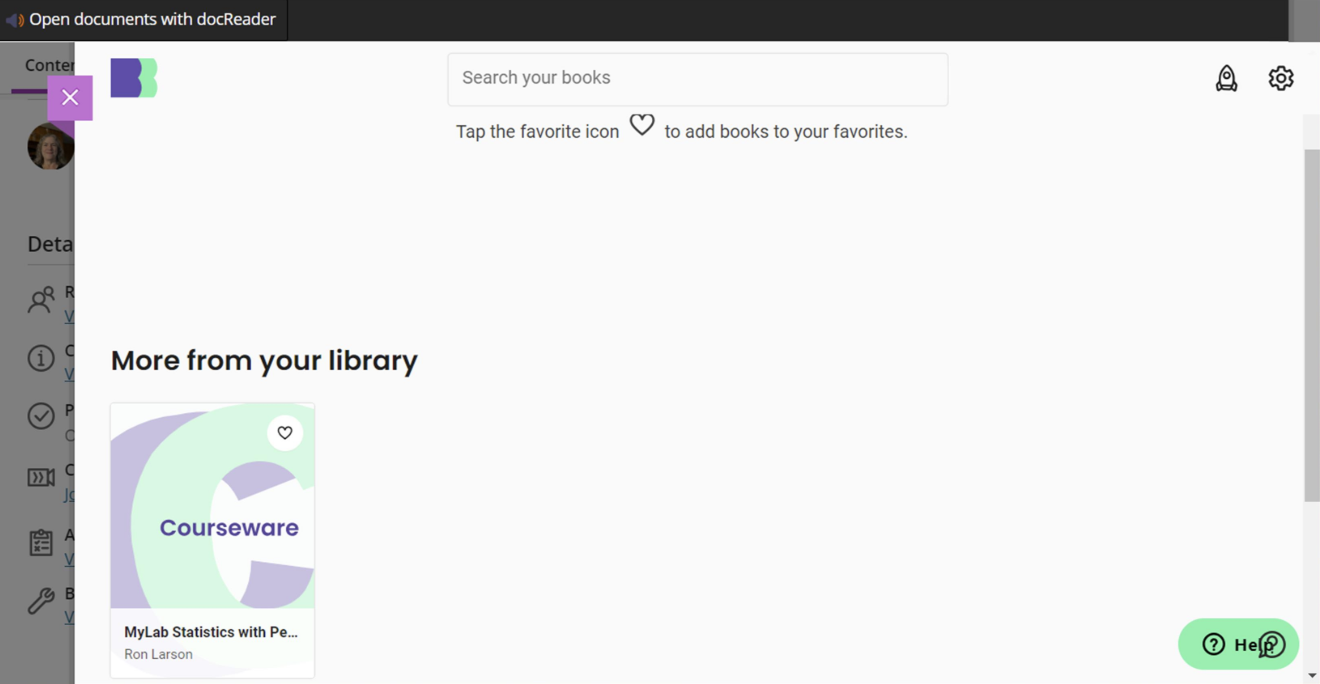Click the roster people icon in sidebar

point(41,300)
